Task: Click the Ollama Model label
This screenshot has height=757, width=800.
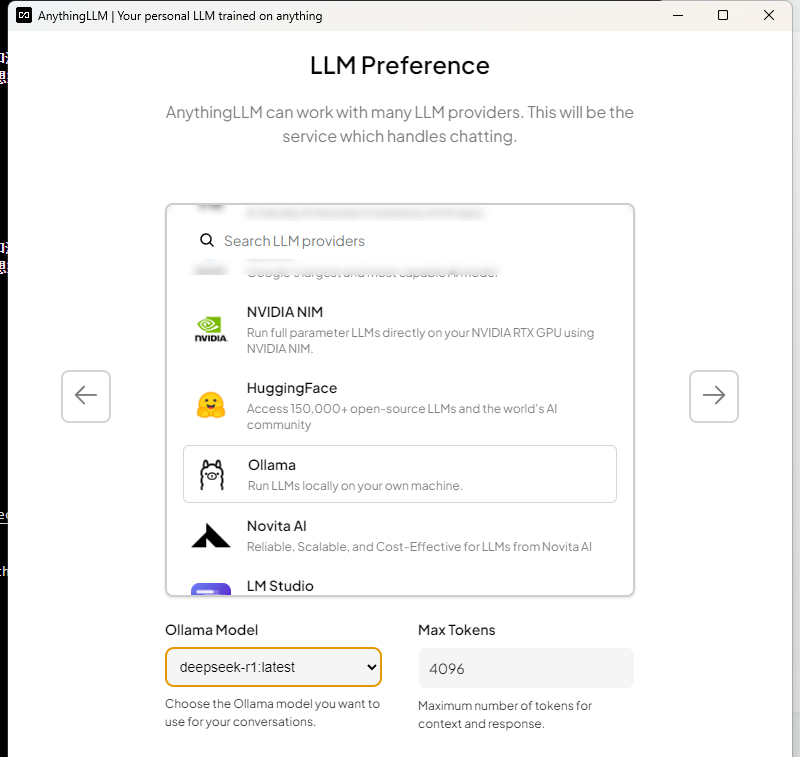Action: coord(211,630)
